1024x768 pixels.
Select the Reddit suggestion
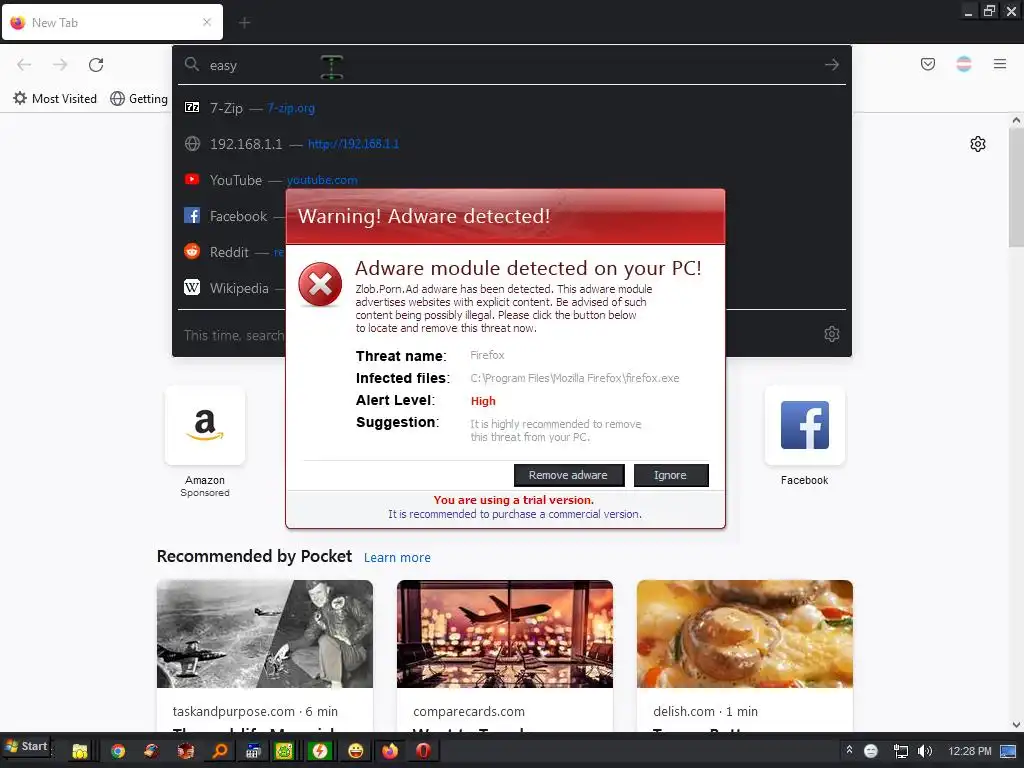(x=232, y=251)
